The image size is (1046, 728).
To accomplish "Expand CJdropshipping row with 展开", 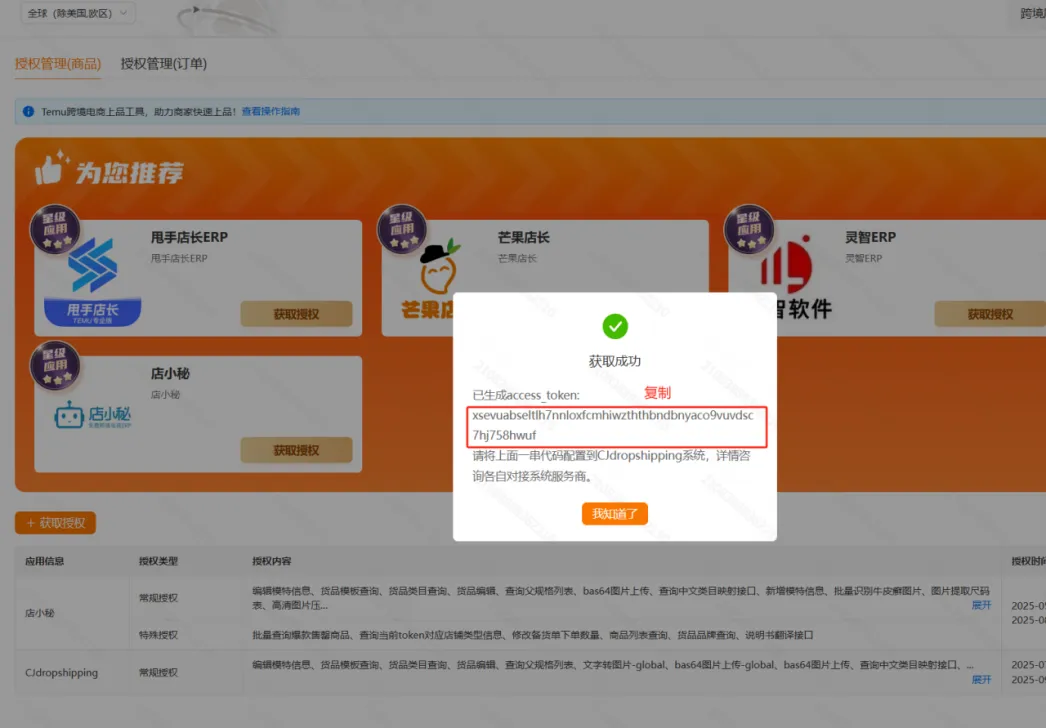I will 981,679.
